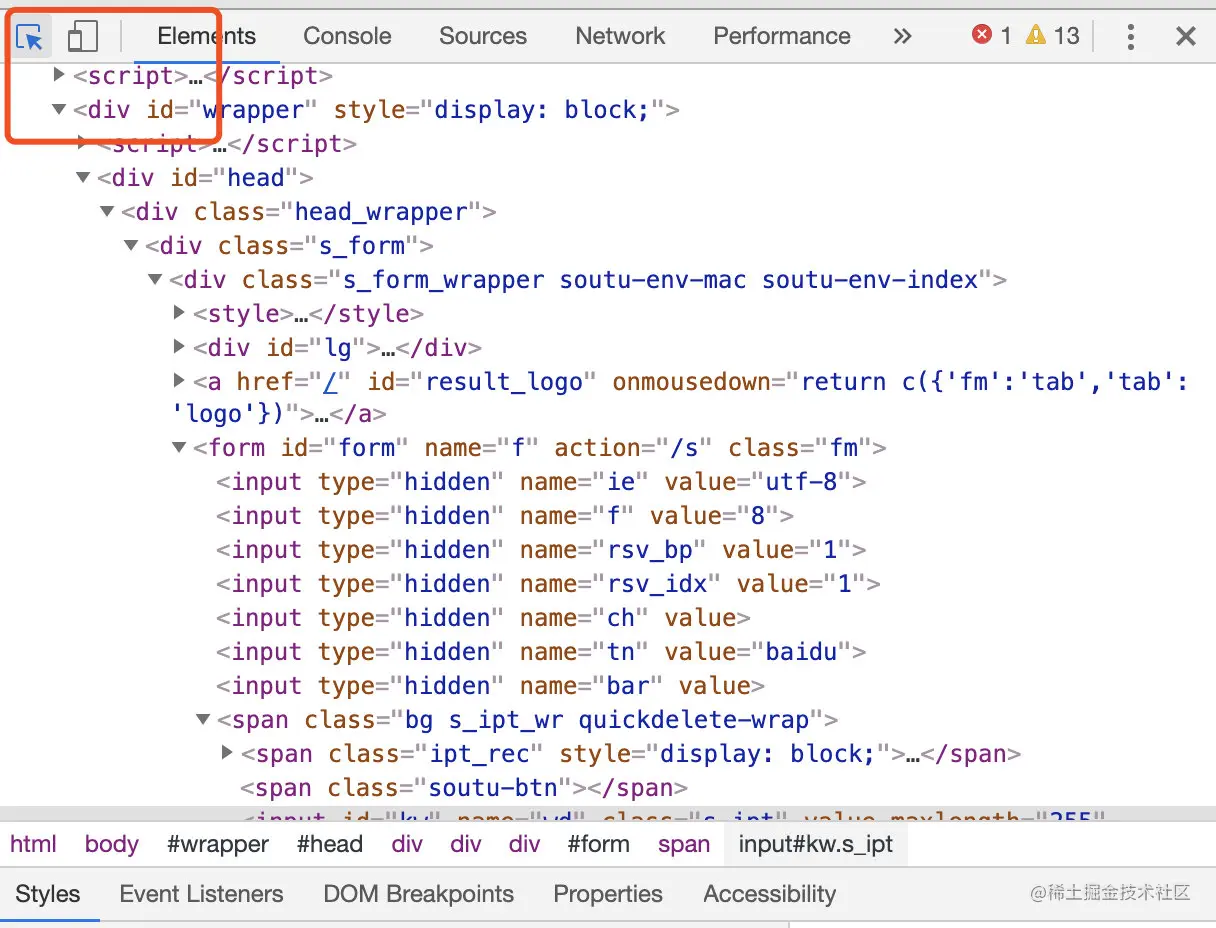Toggle the device toolbar icon
Image resolution: width=1216 pixels, height=928 pixels.
click(x=82, y=37)
